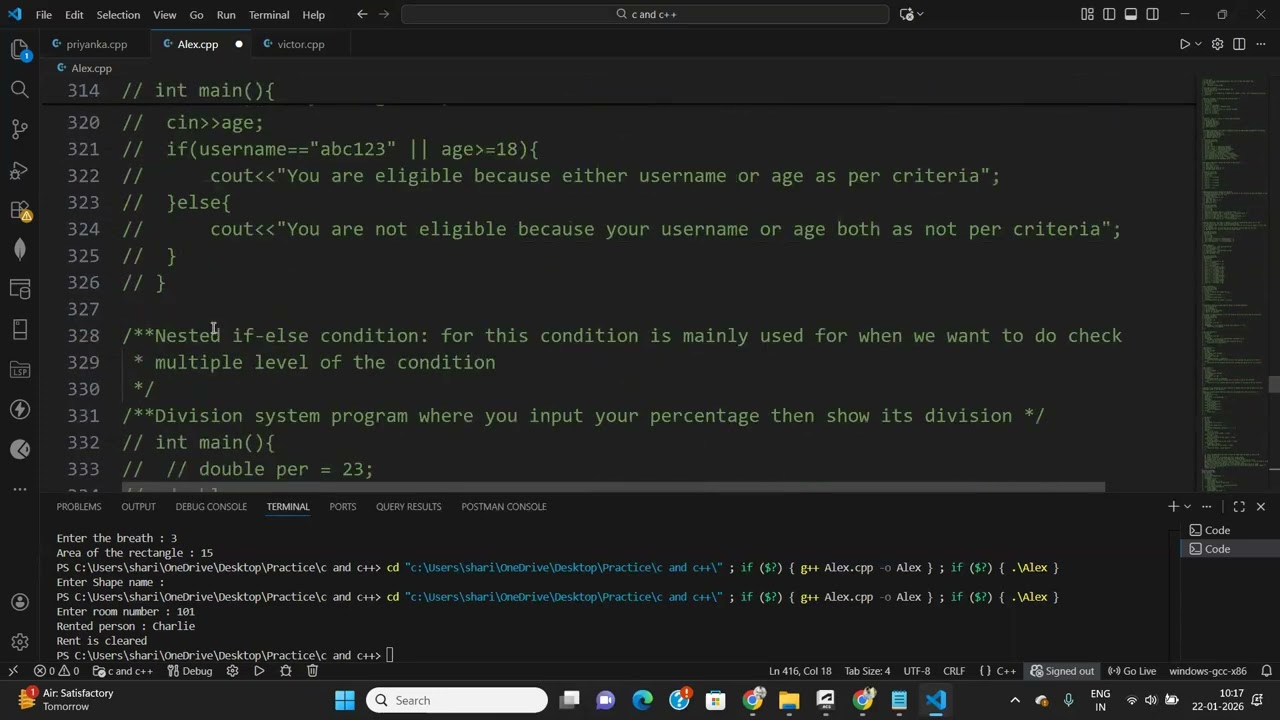
Task: Open the remote window indicator
Action: [13, 671]
